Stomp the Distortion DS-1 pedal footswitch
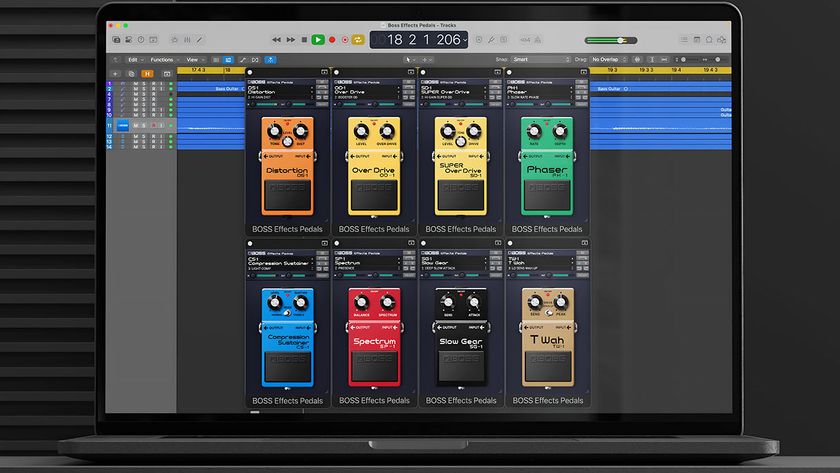Screen dimensions: 840x473 coord(287,195)
